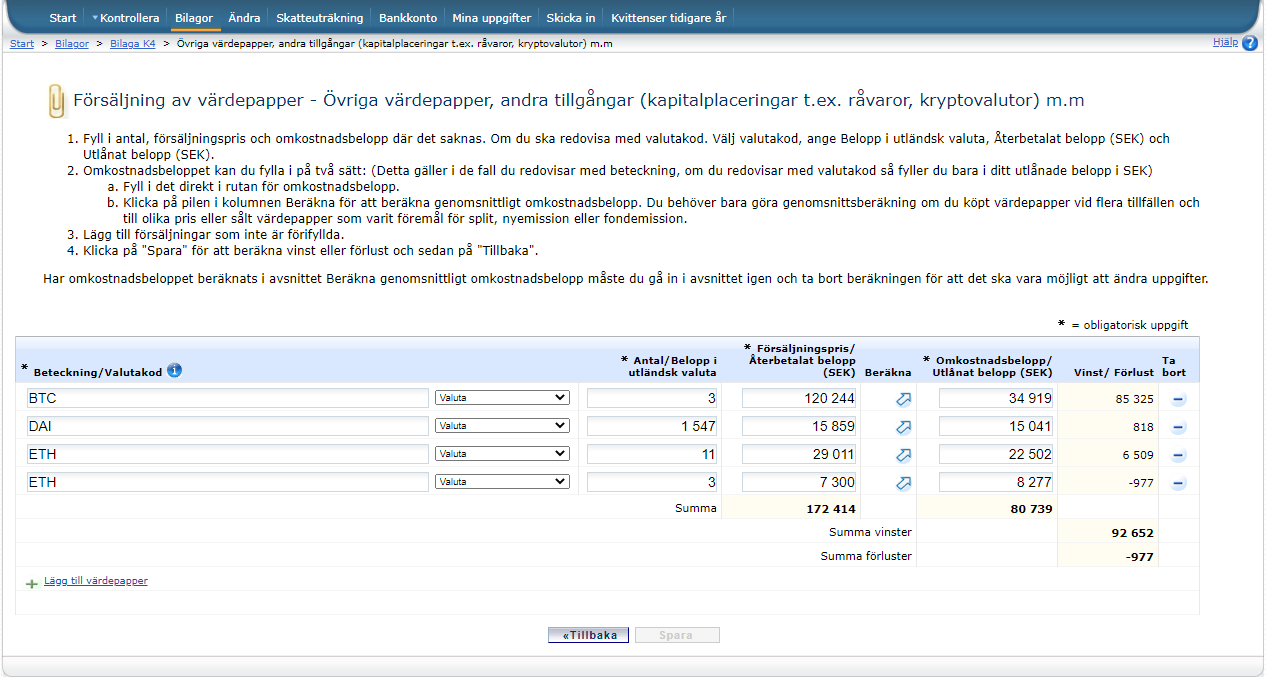
Task: Click Beräkna arrow for ETH row with 11 units
Action: coord(903,455)
